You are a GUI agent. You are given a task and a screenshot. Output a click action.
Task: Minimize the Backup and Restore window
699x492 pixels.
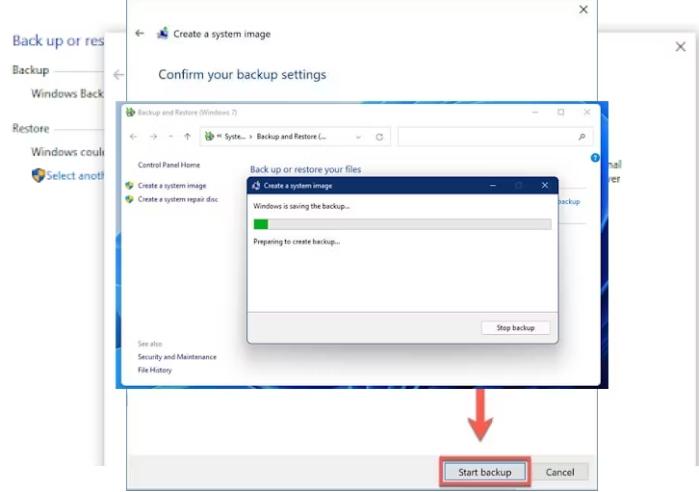point(535,112)
